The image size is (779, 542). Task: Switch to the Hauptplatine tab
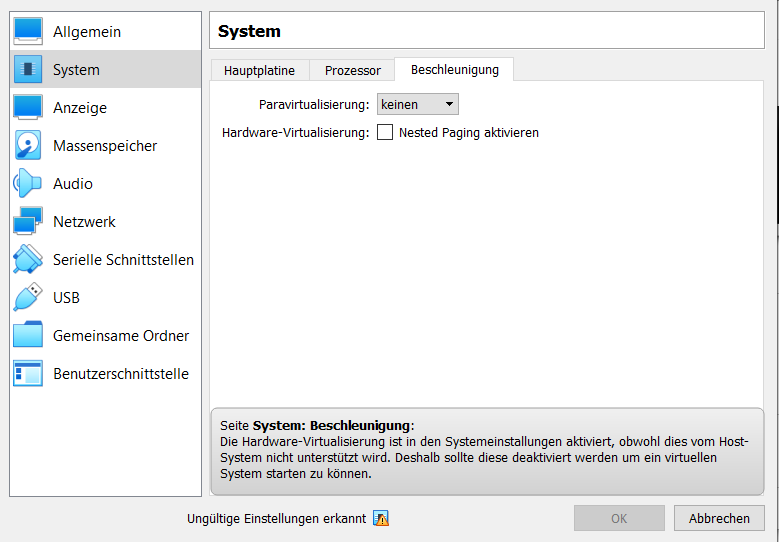pos(259,70)
